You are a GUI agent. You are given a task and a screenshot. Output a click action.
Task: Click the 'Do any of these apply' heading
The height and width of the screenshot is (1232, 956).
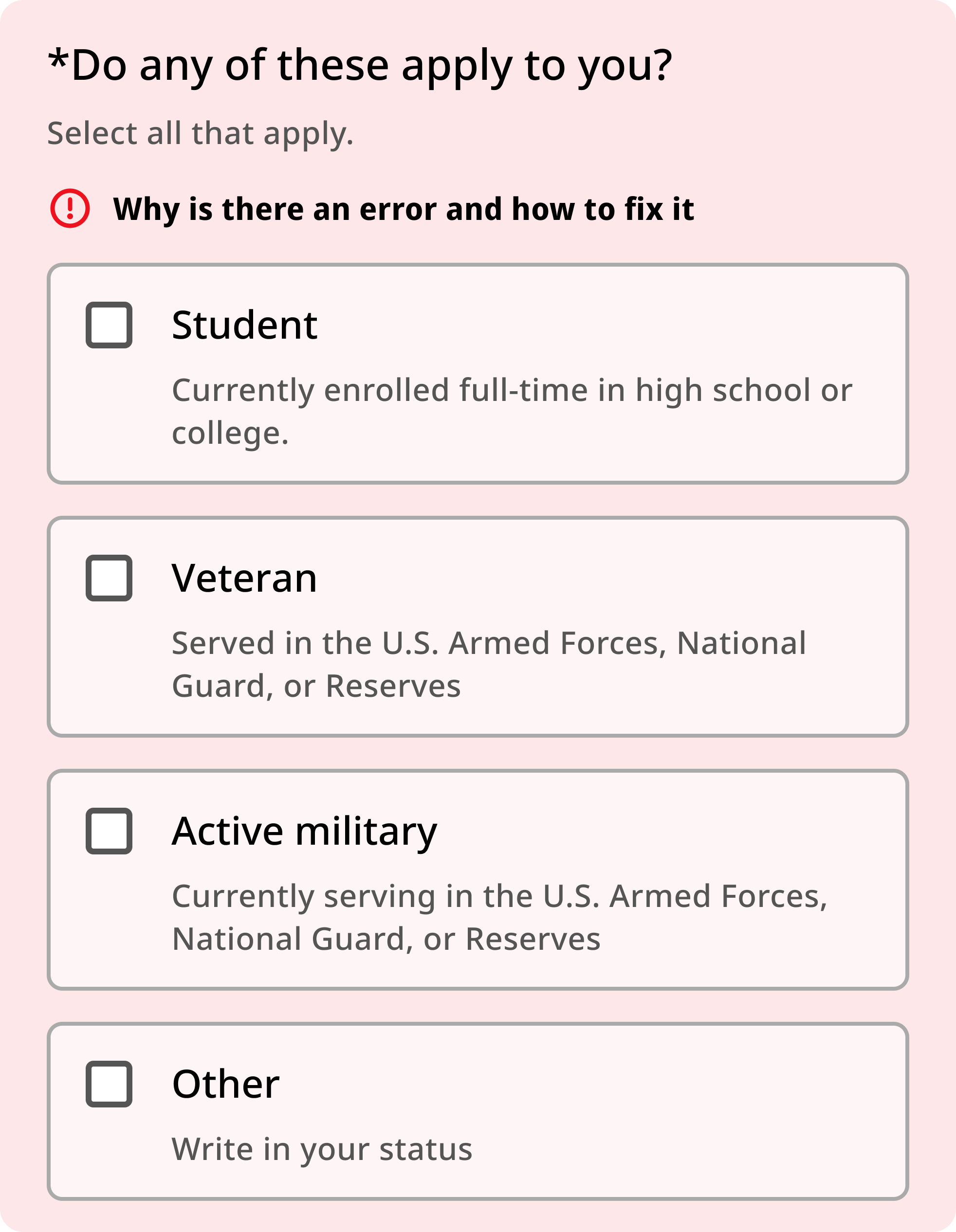tap(371, 65)
